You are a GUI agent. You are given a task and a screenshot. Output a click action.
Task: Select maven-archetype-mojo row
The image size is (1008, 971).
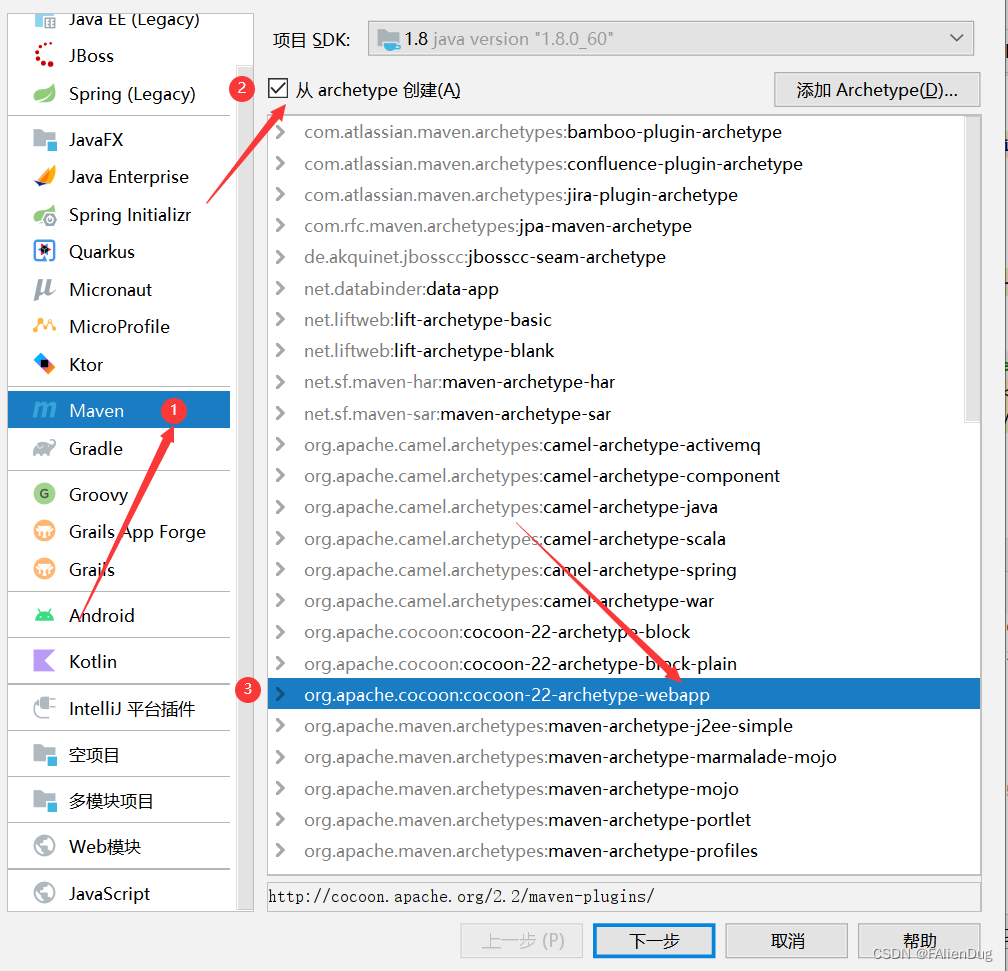(x=624, y=788)
